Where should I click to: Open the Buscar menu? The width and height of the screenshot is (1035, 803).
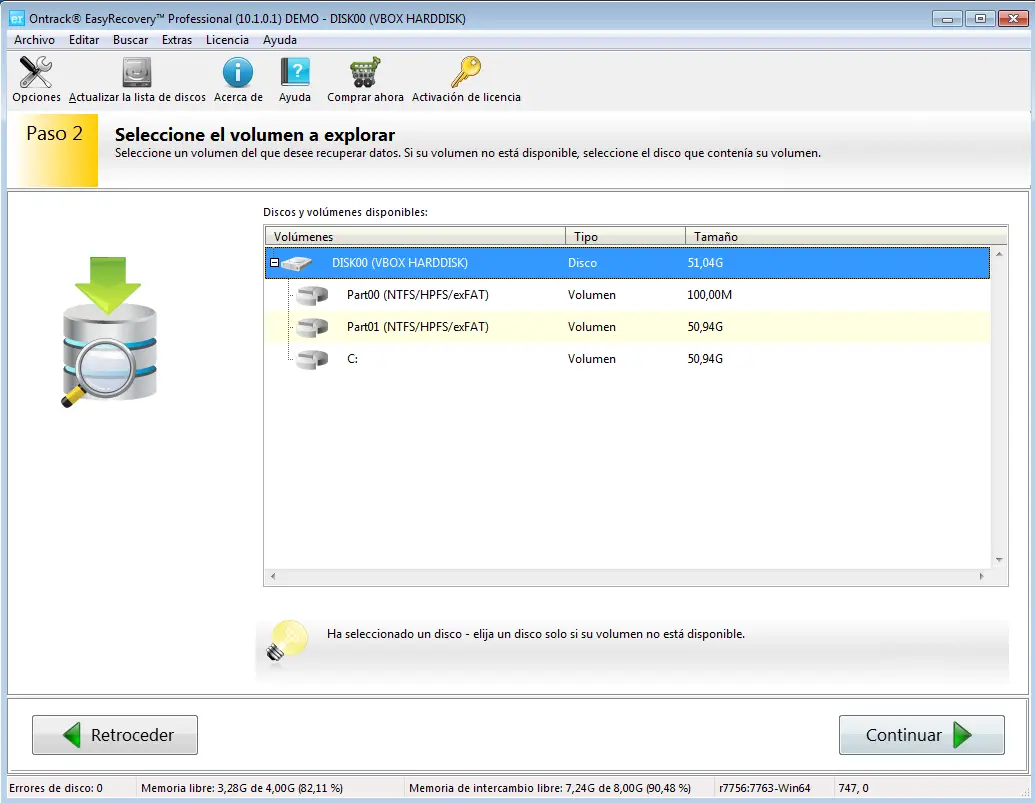(130, 40)
